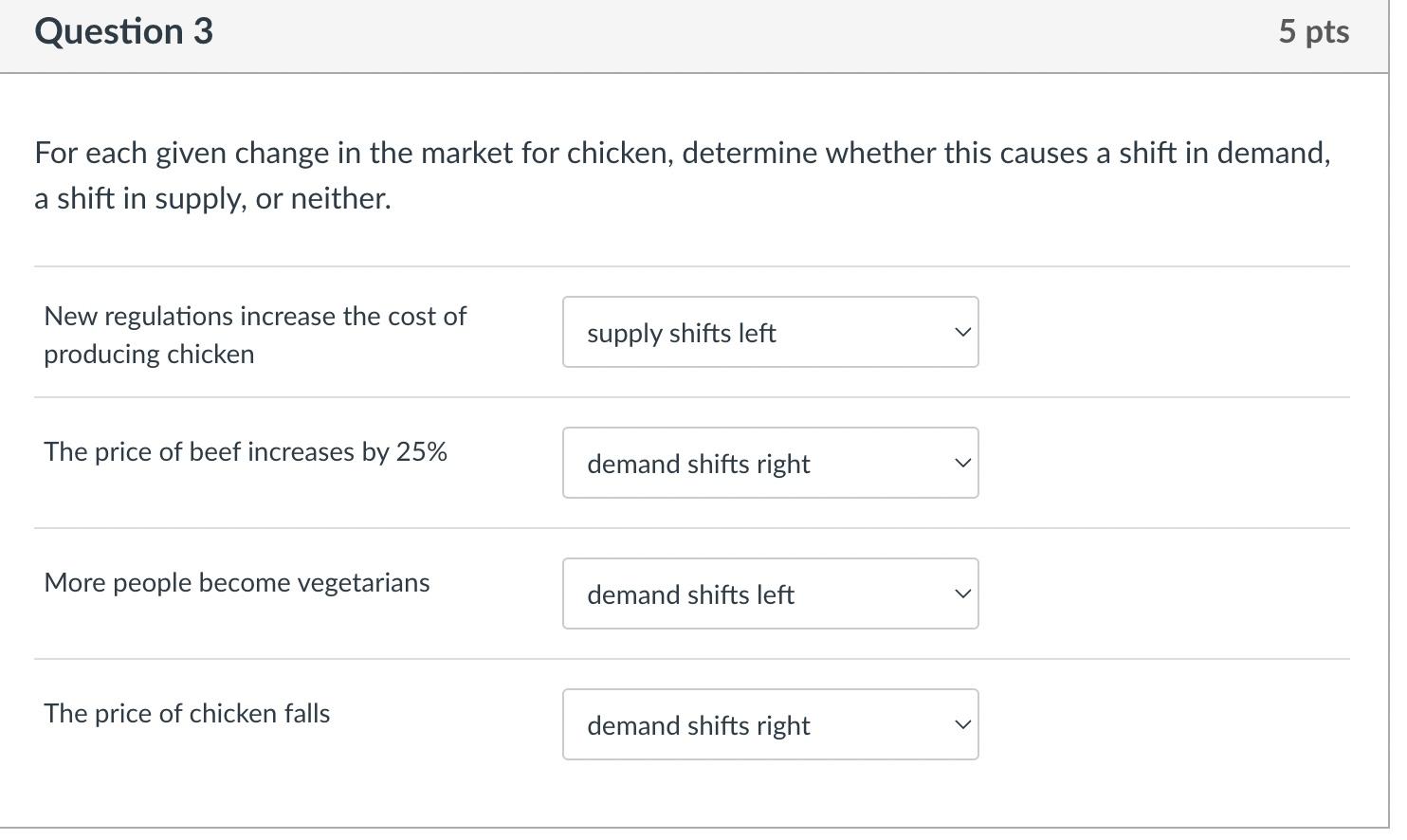Click the 'More people become vegetarians' prompt
Screen dimensions: 1407x840
point(237,582)
